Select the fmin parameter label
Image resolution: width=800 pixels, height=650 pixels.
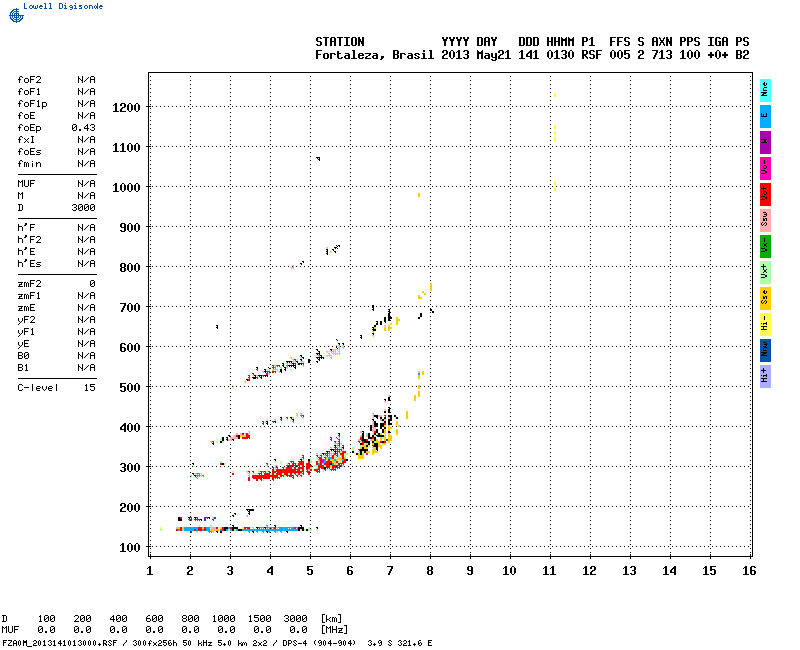[x=30, y=164]
